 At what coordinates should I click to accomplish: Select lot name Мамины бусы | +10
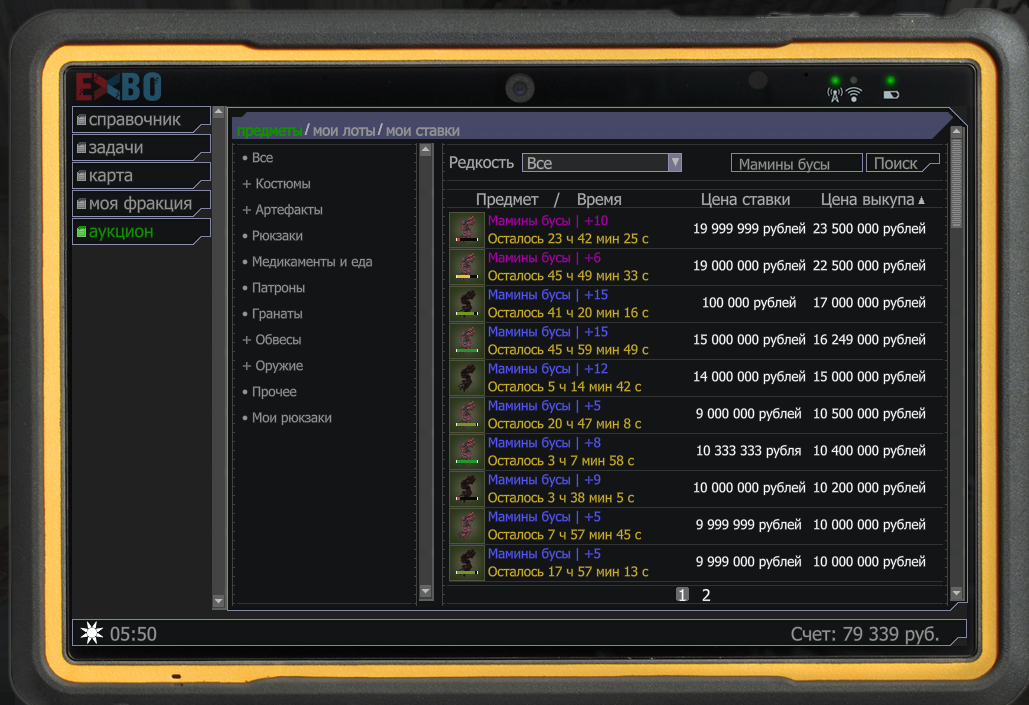coord(548,221)
